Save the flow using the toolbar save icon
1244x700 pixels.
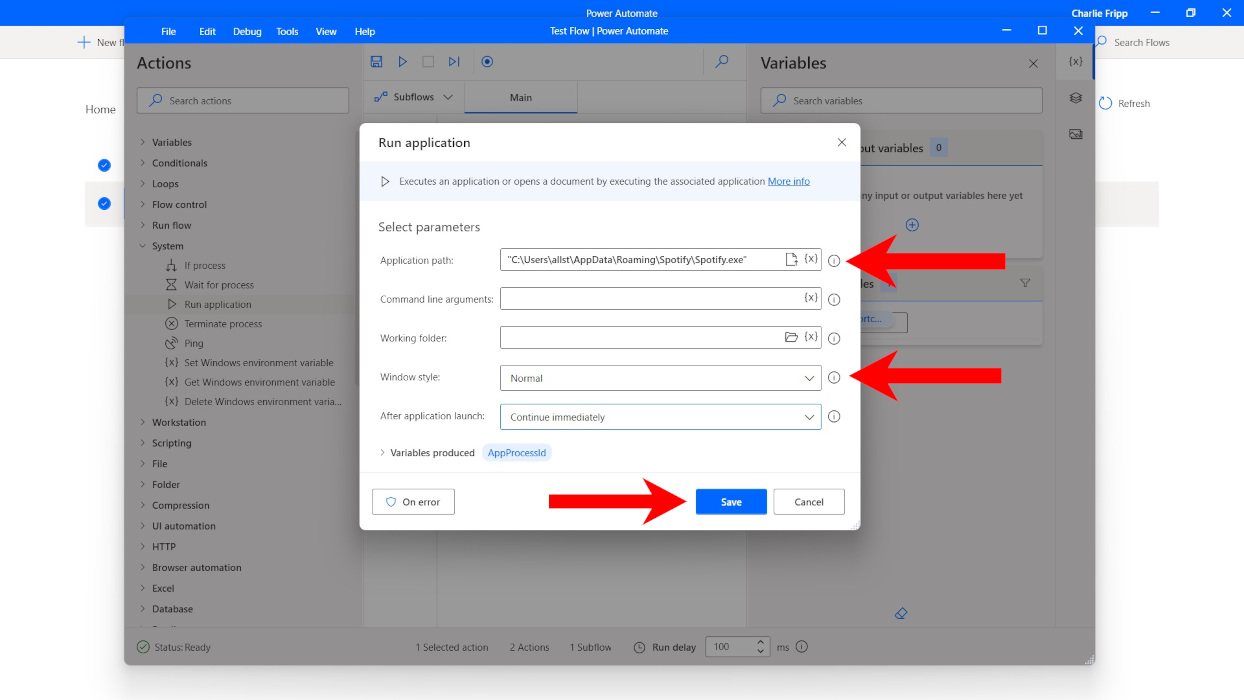pos(376,61)
